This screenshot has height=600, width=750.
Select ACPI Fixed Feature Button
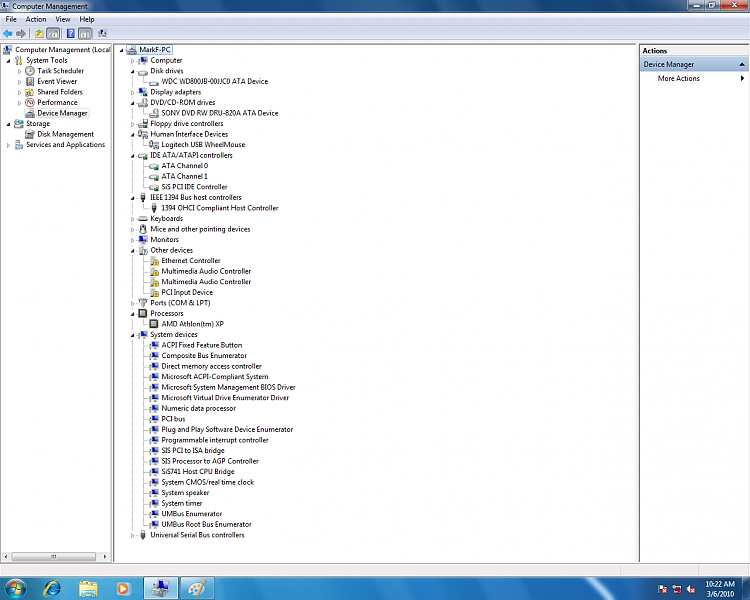coord(202,345)
